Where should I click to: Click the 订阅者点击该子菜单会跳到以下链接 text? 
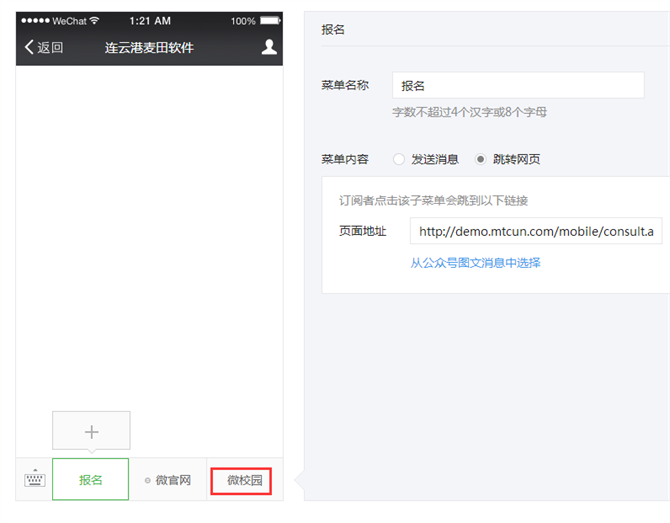pyautogui.click(x=434, y=200)
